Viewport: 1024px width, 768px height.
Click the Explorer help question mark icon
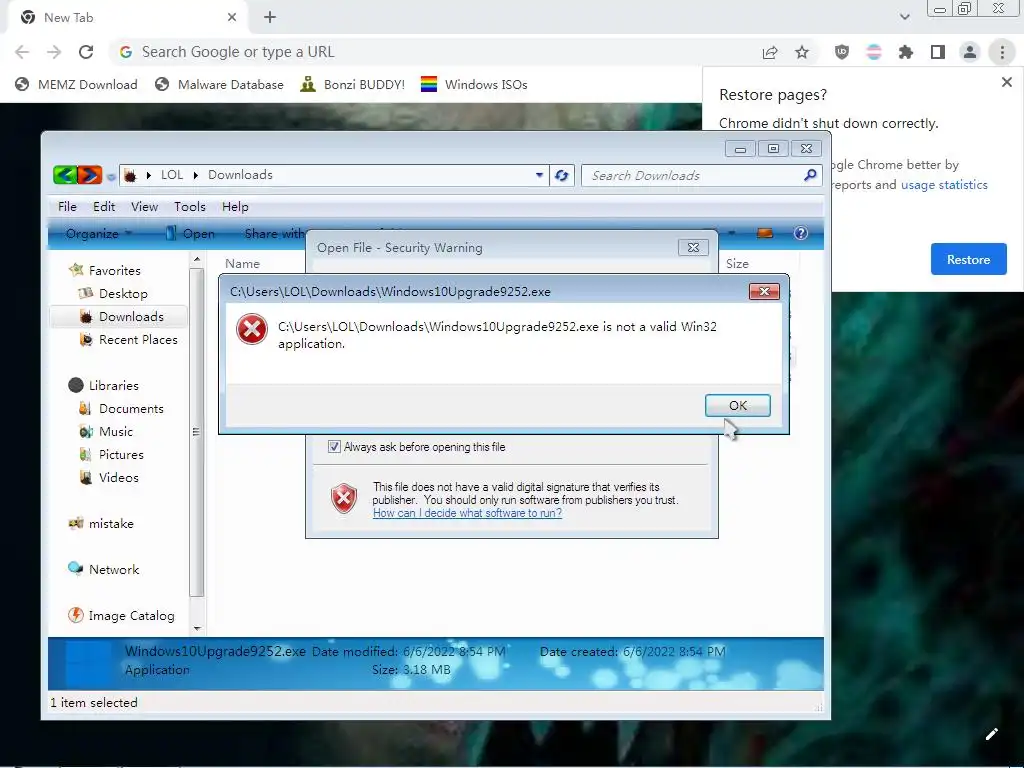click(801, 233)
